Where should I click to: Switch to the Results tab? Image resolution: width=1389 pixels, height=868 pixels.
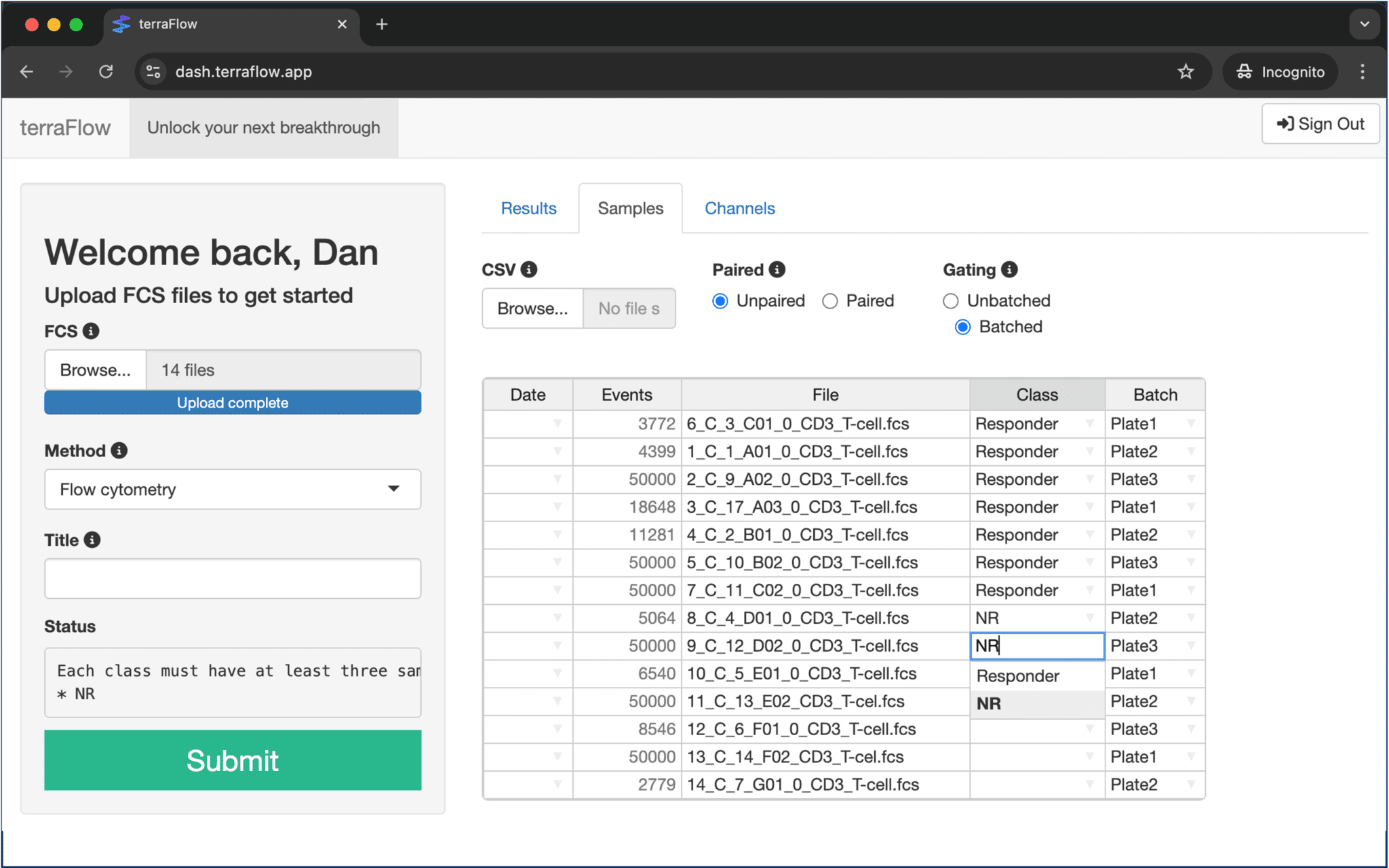tap(528, 208)
